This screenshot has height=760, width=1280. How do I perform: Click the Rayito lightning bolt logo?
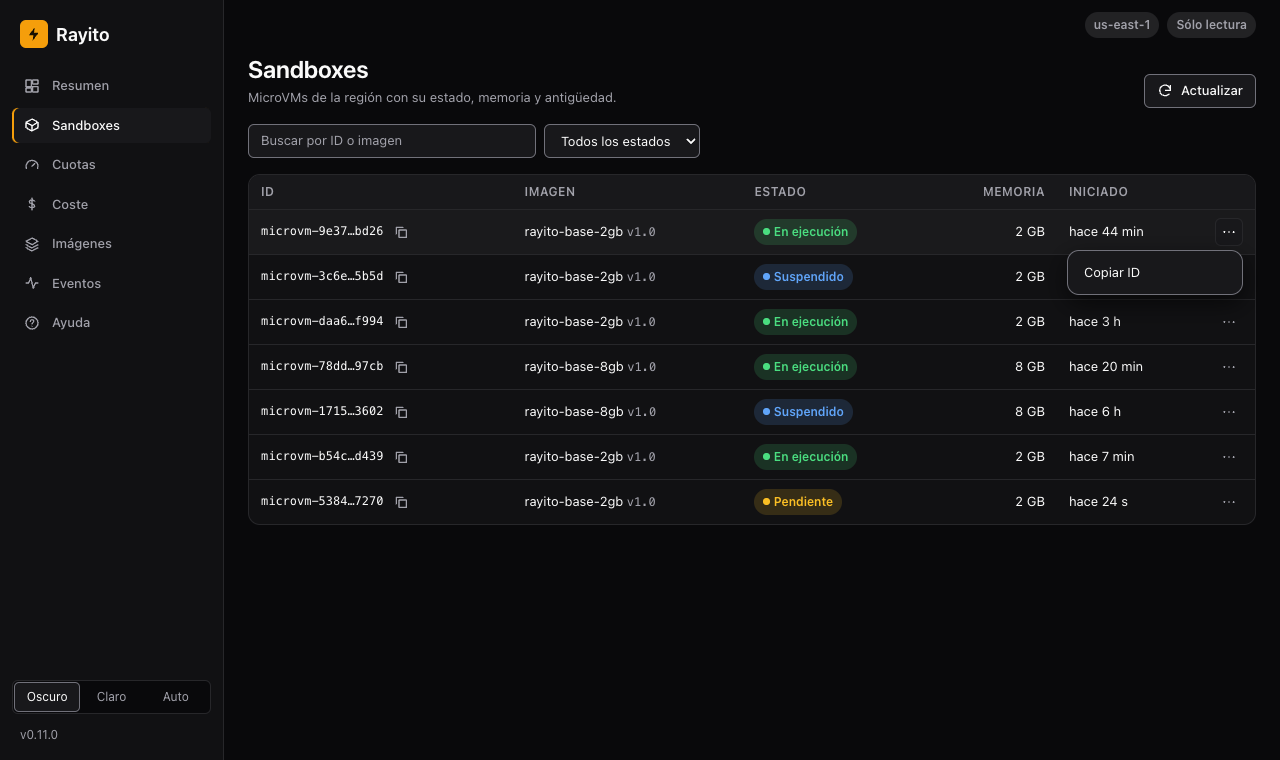34,34
